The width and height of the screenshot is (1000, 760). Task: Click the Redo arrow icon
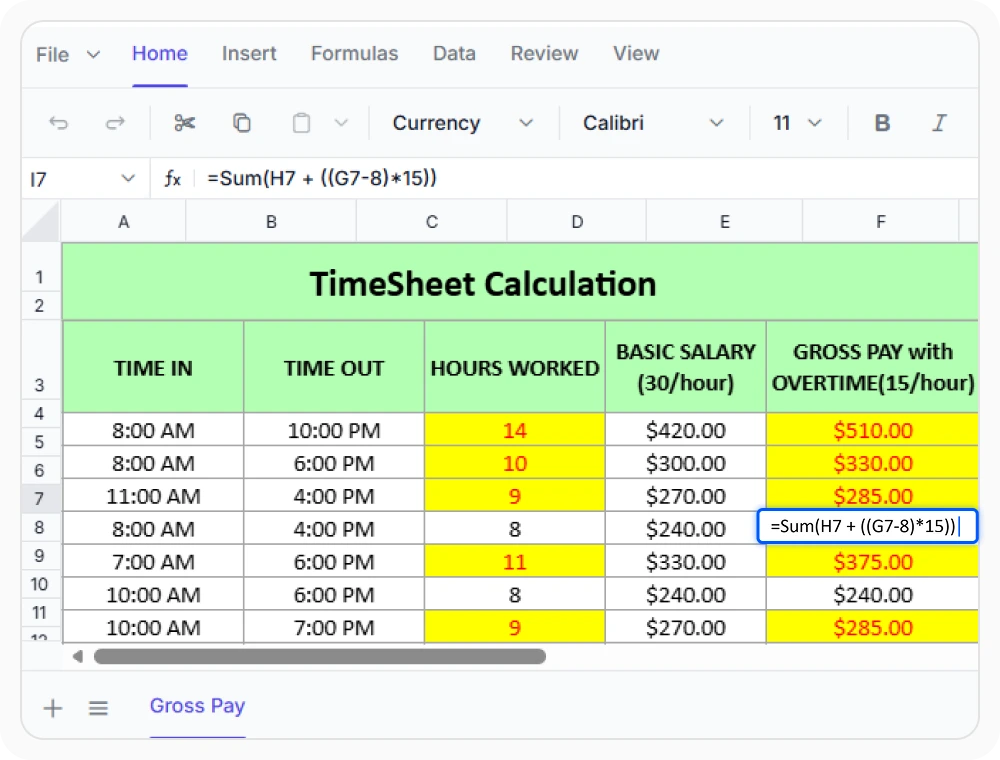[x=115, y=122]
